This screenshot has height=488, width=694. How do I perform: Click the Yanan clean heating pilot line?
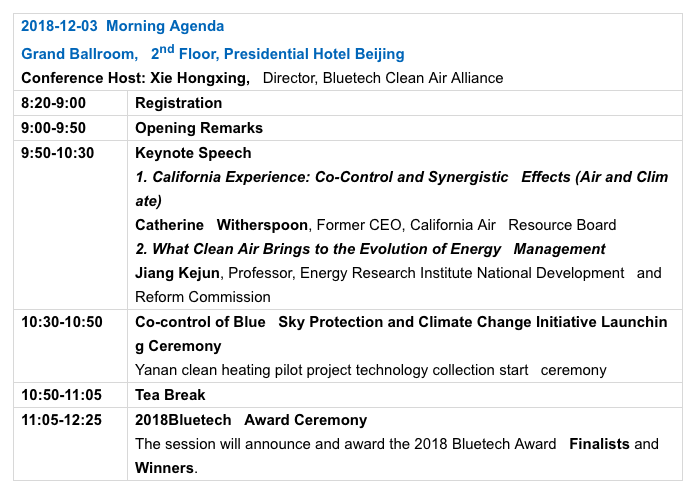coord(370,370)
